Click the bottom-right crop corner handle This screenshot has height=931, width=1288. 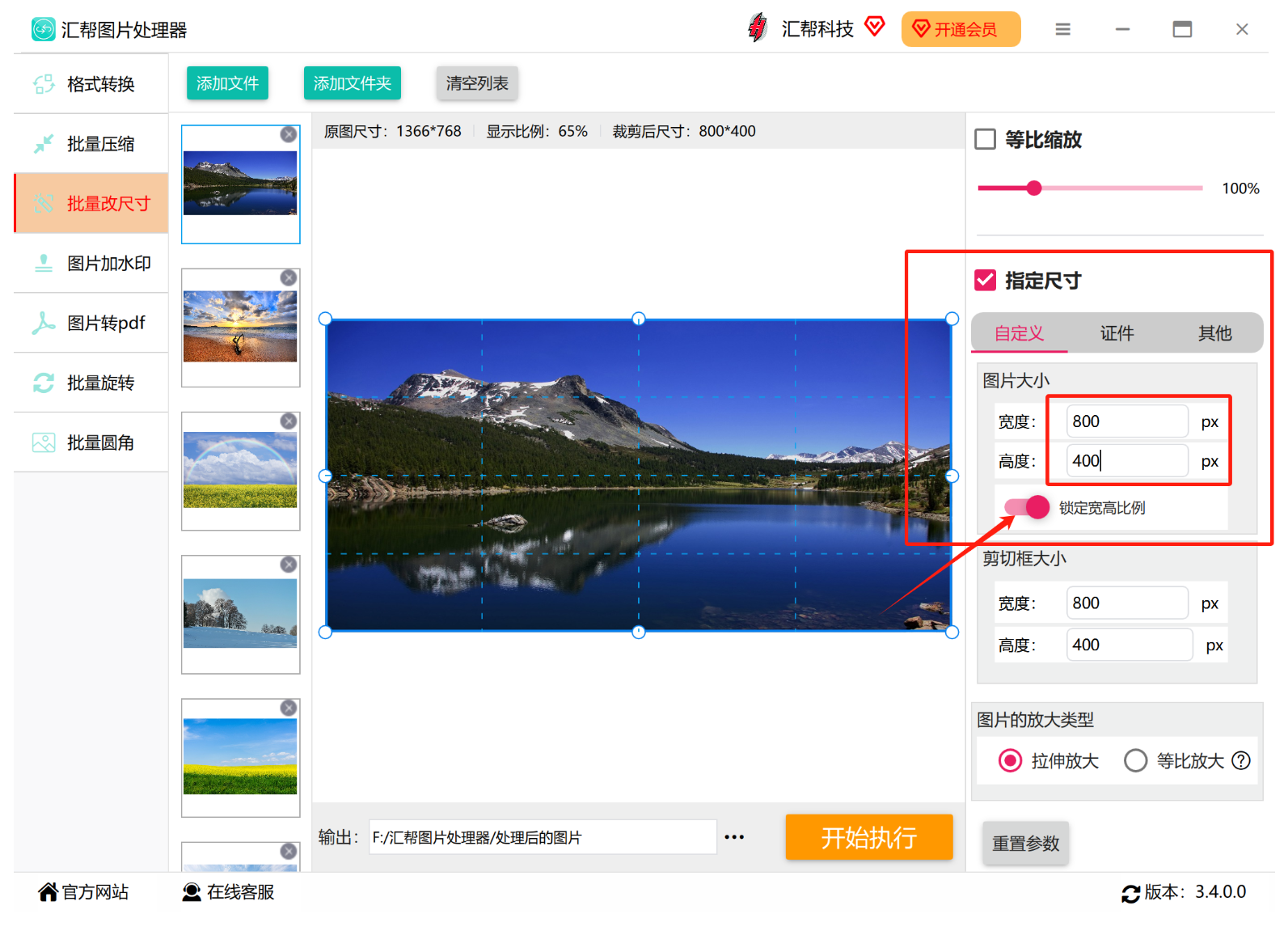click(952, 632)
